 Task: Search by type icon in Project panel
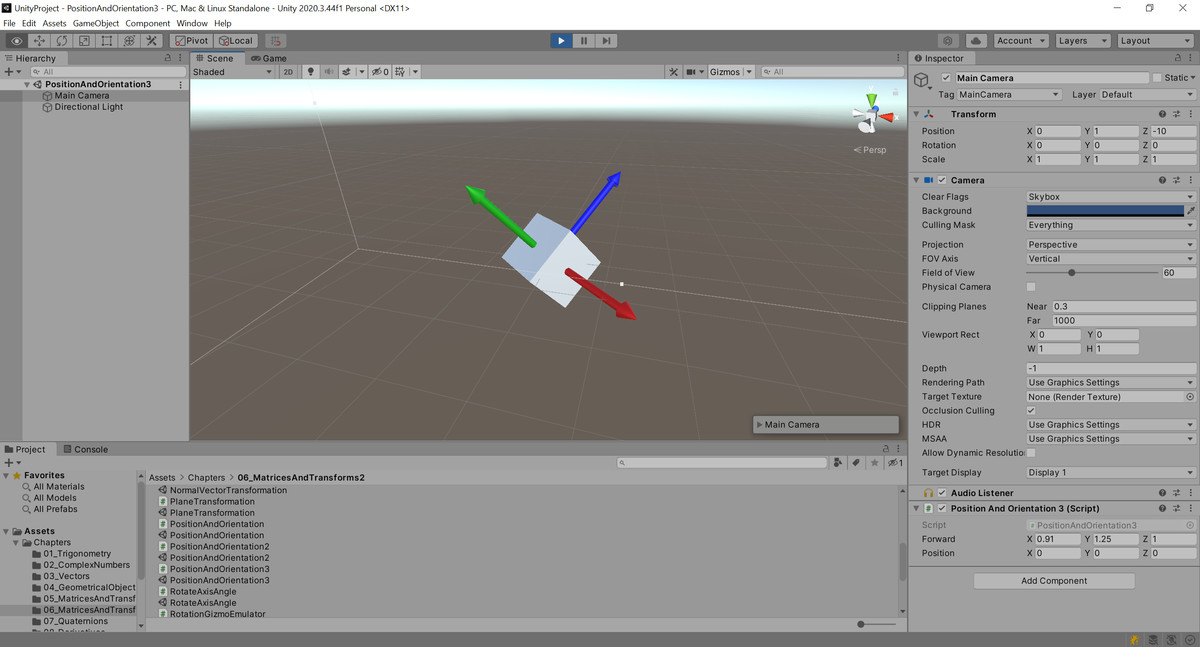(x=837, y=463)
